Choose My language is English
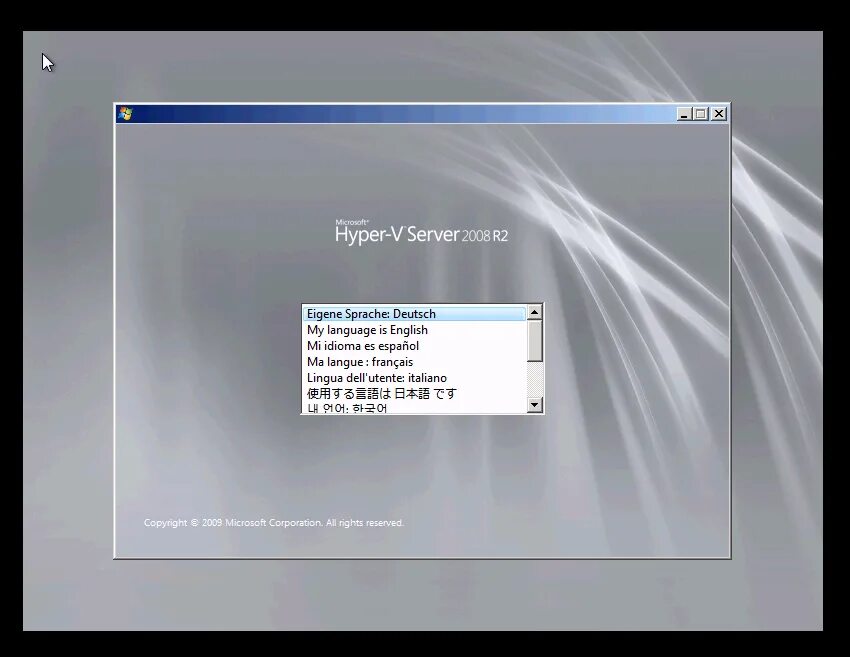 pos(414,330)
